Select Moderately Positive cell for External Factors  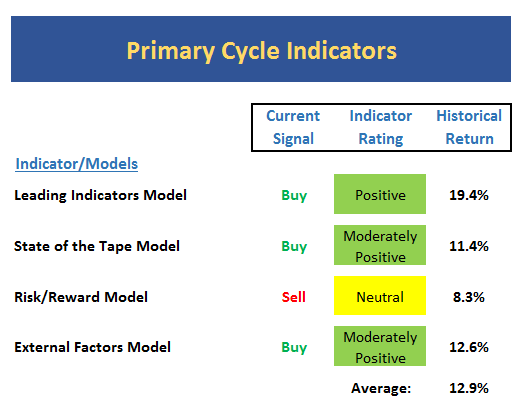tap(380, 346)
